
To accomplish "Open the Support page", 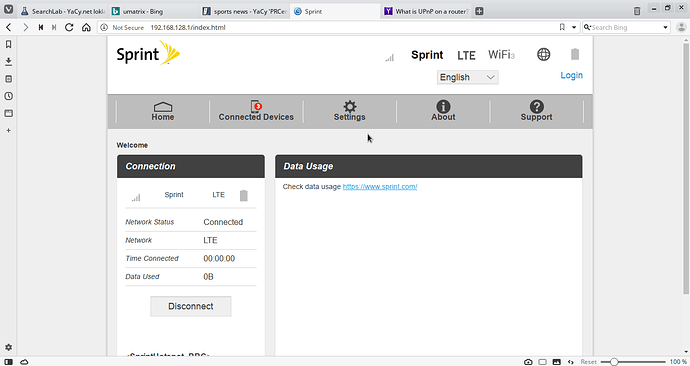I will (x=536, y=111).
